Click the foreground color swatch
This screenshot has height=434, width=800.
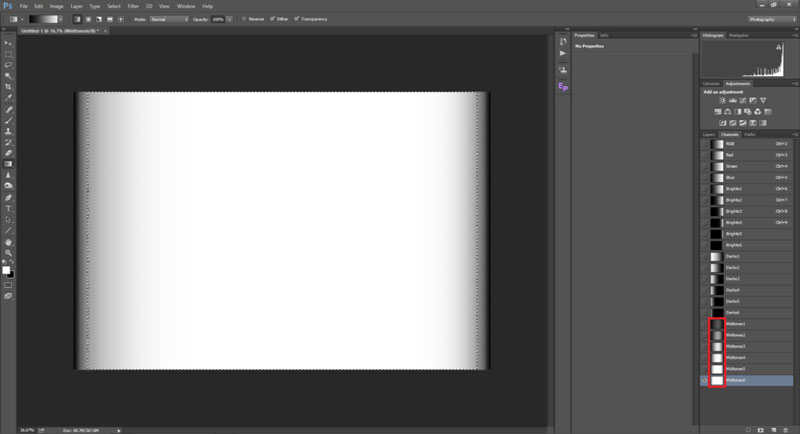point(7,268)
